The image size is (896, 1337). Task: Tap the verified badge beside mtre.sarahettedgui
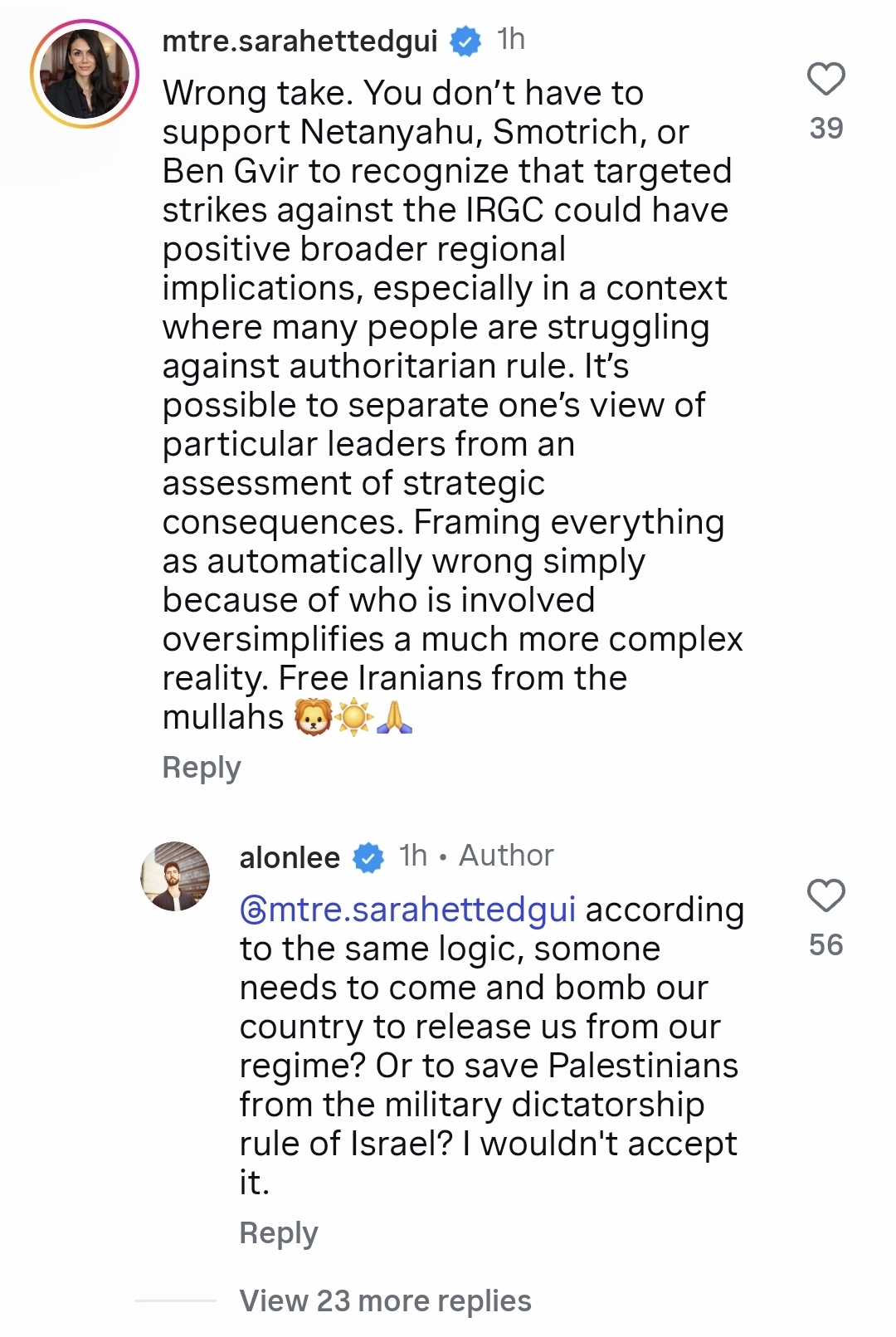click(x=465, y=41)
